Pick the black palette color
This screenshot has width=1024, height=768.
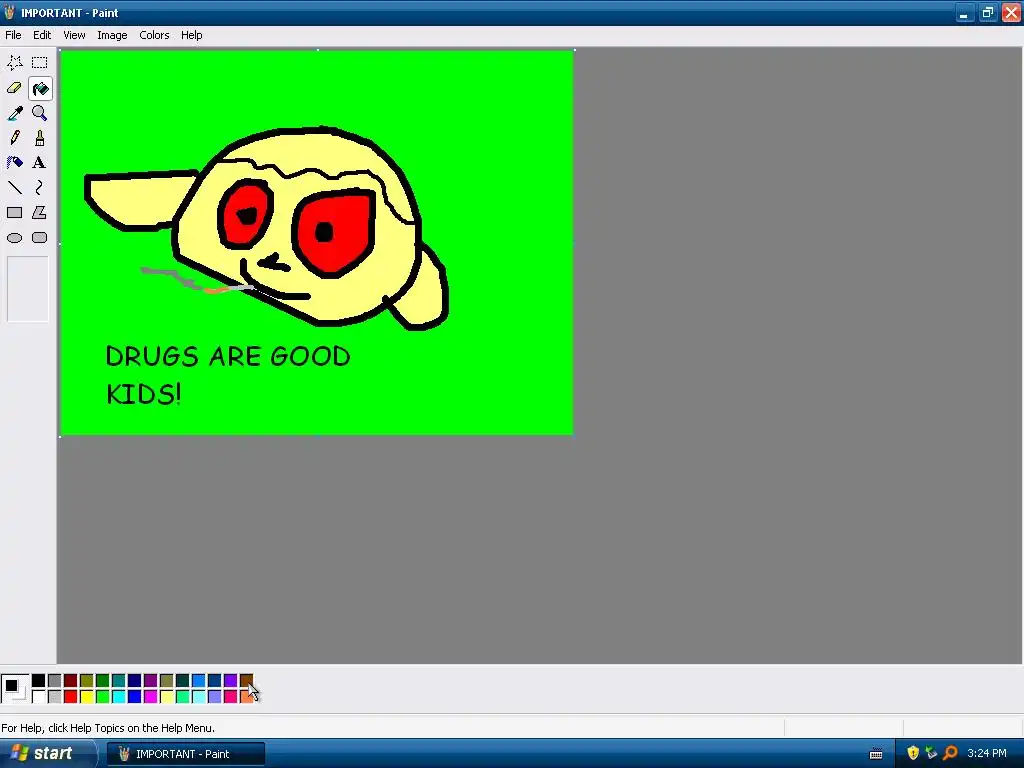point(39,681)
